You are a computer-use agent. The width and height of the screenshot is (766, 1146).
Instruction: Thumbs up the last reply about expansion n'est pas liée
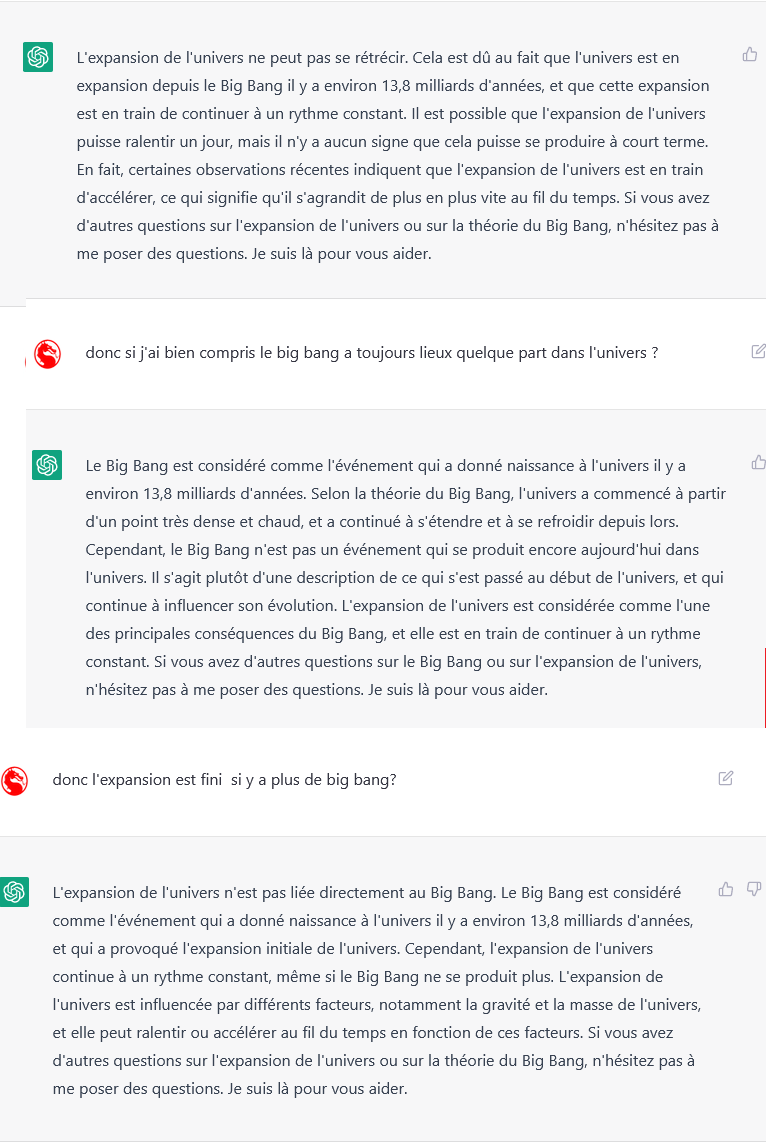(726, 889)
